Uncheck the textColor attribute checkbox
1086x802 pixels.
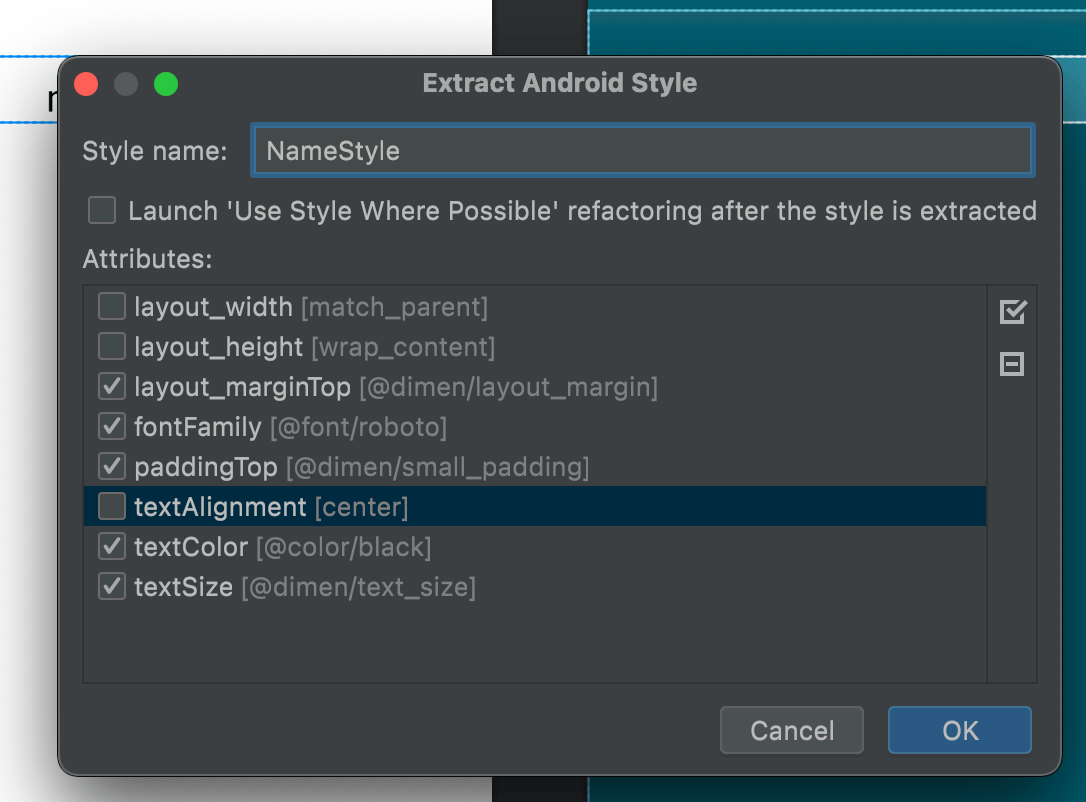tap(112, 546)
